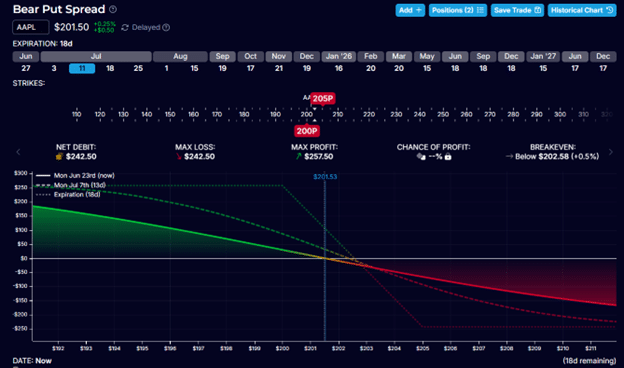Viewport: 624px width, 368px height.
Task: Click the 200P strike marker
Action: (x=306, y=131)
